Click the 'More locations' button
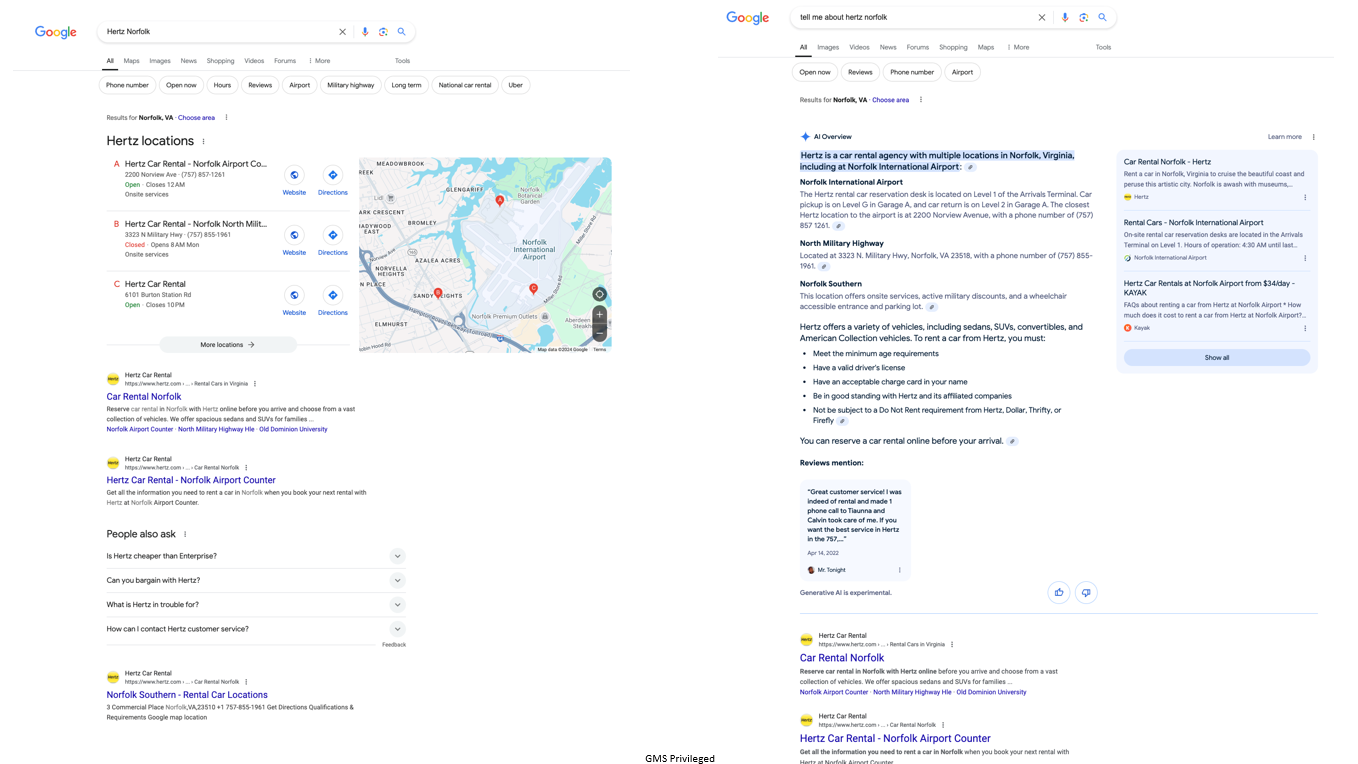 228,345
